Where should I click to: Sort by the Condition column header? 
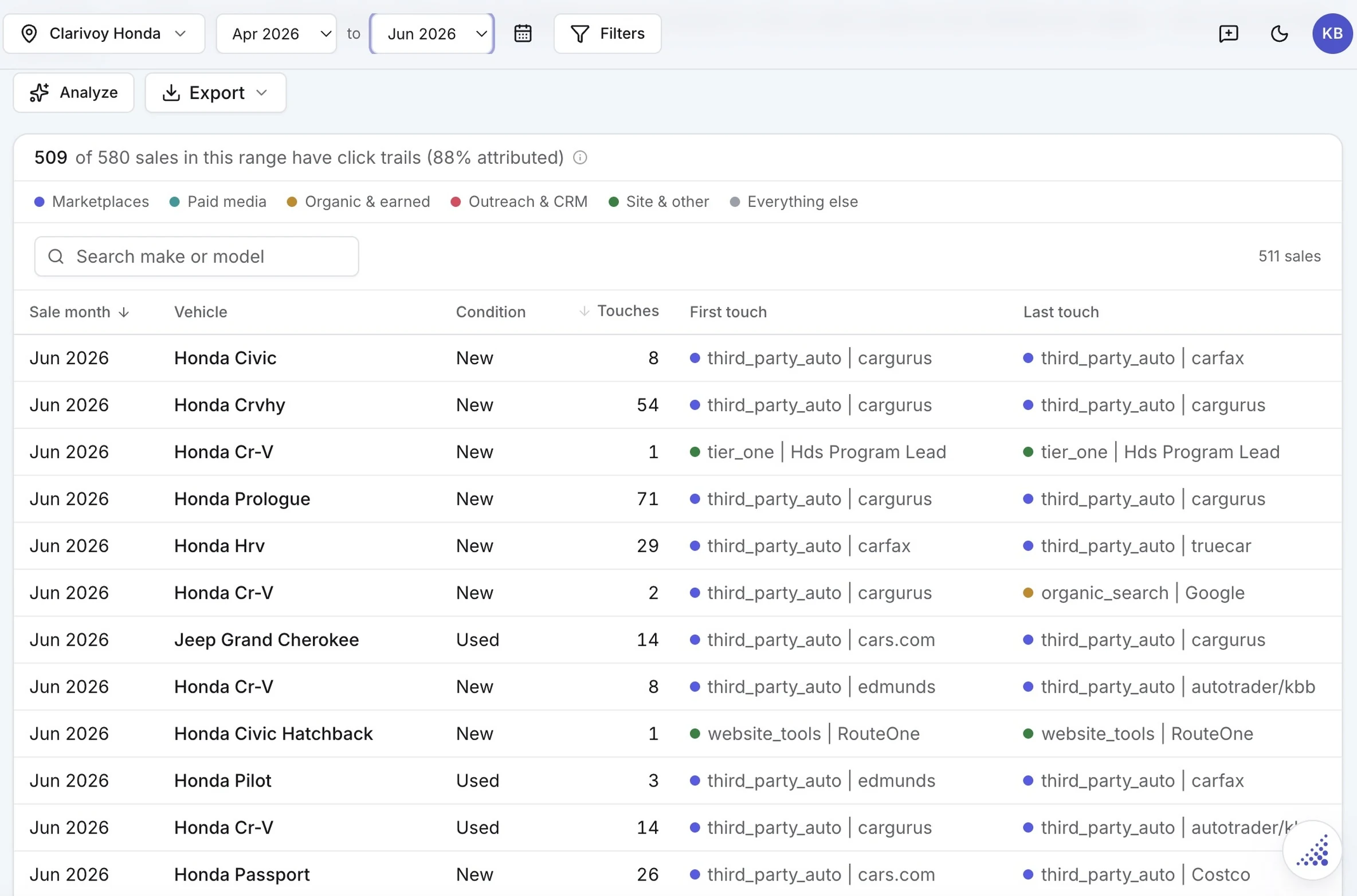click(491, 312)
